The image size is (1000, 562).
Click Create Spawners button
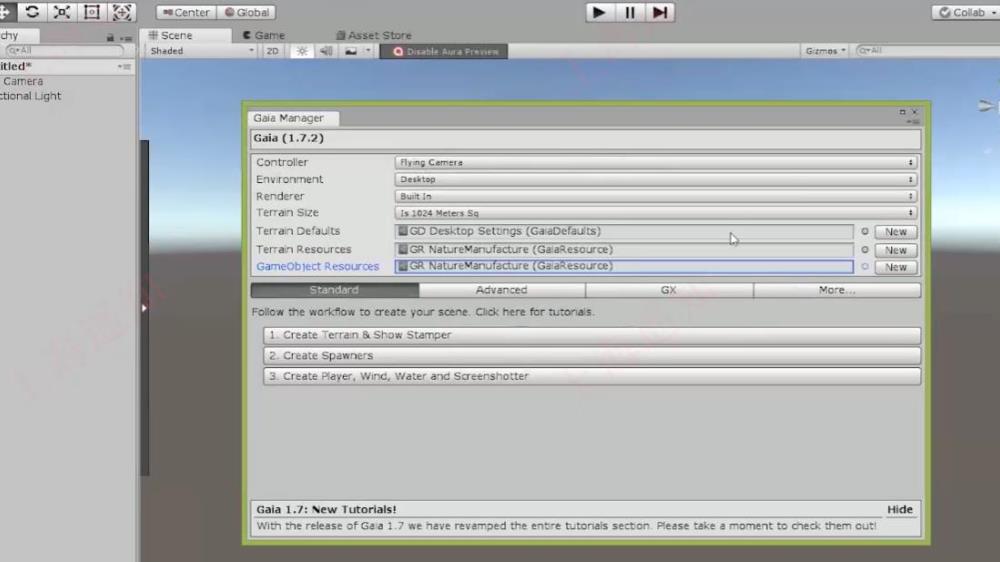592,355
